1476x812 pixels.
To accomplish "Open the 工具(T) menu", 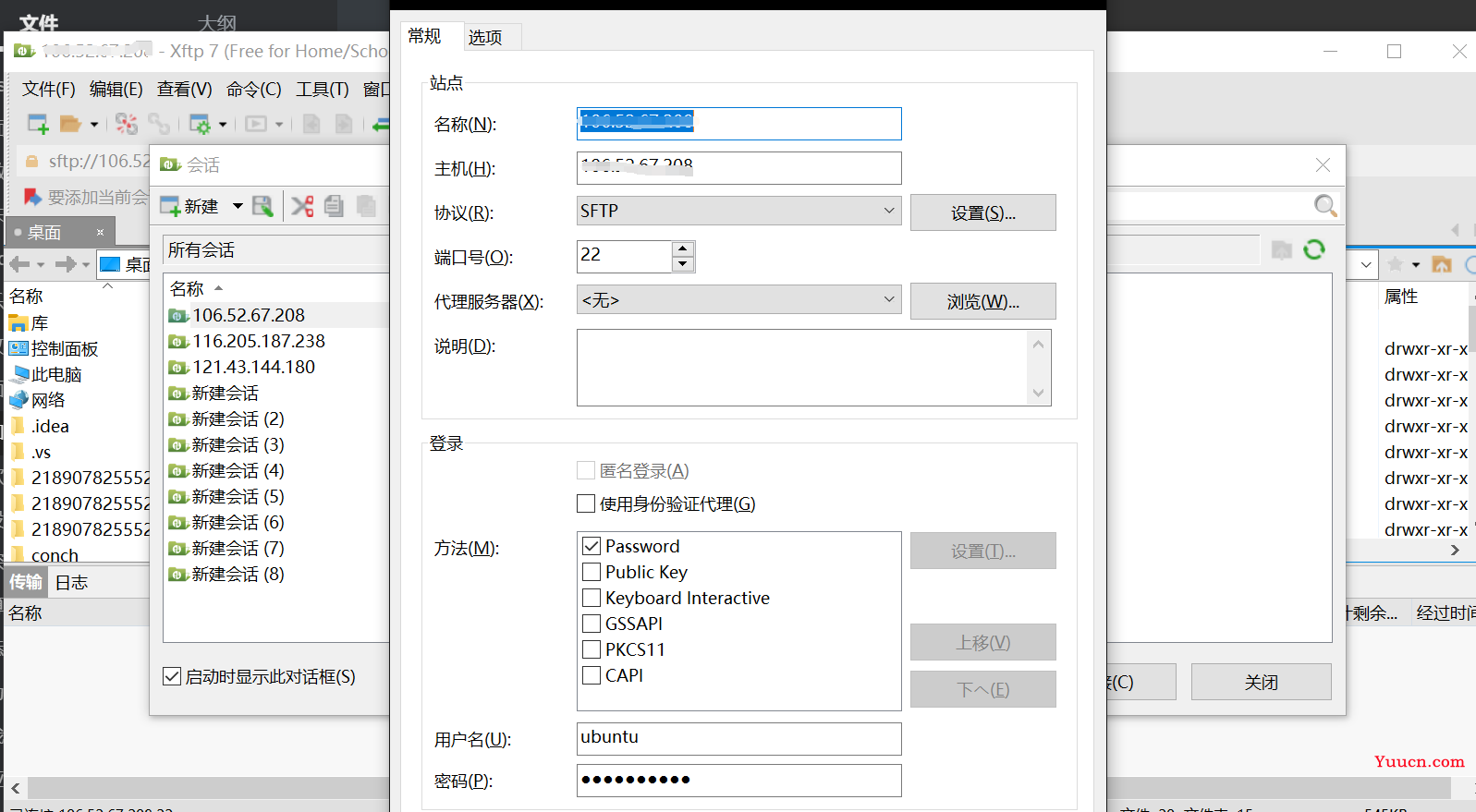I will pos(322,89).
